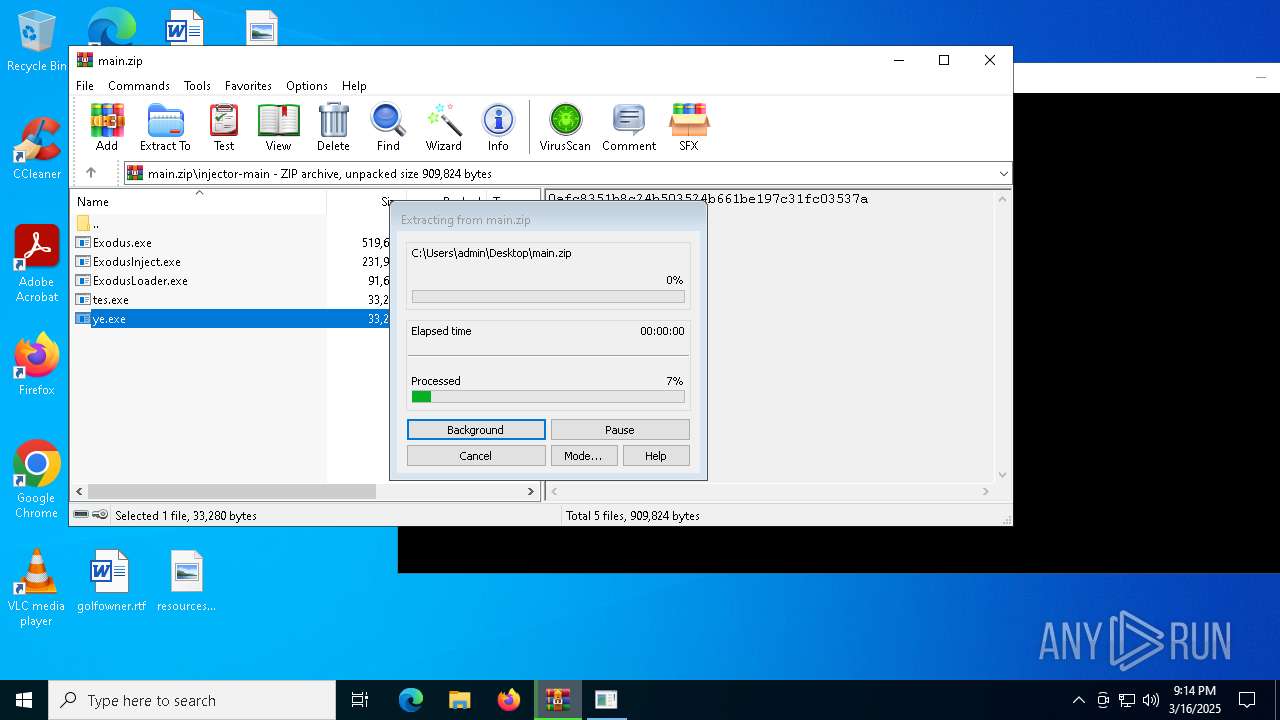Screen dimensions: 1280x720
Task: Launch the Wizard wand tool
Action: (x=443, y=127)
